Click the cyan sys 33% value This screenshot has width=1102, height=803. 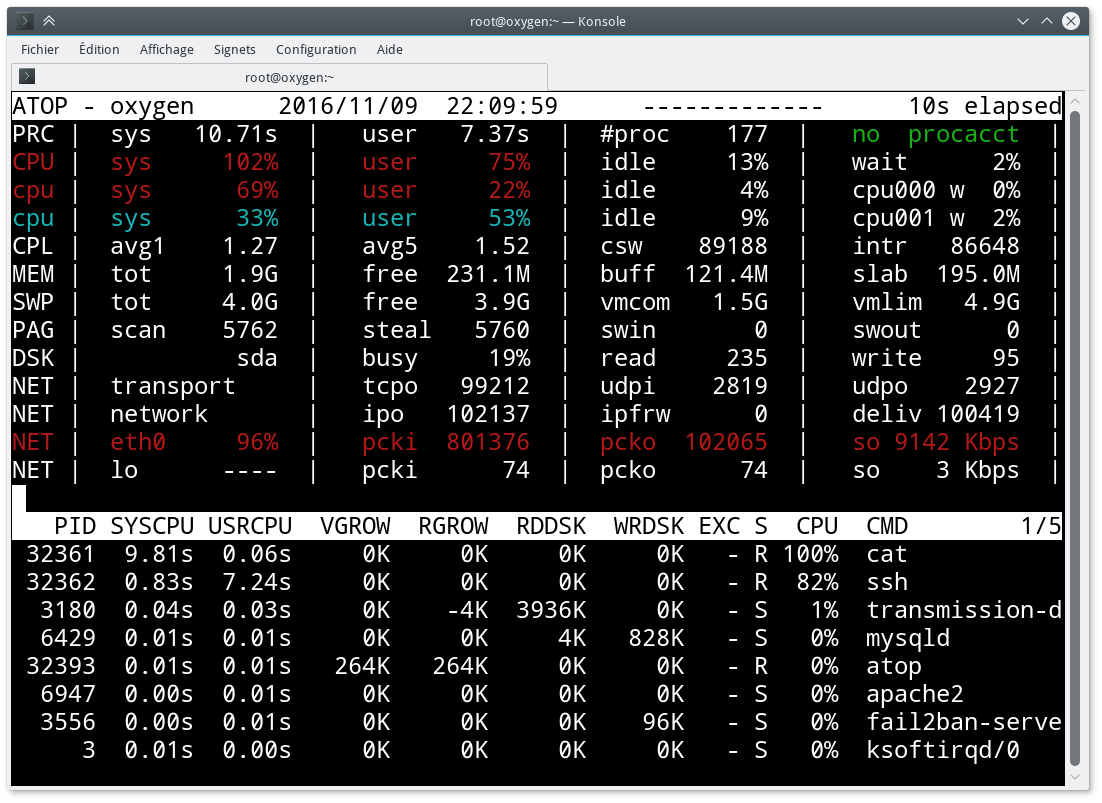coord(257,218)
